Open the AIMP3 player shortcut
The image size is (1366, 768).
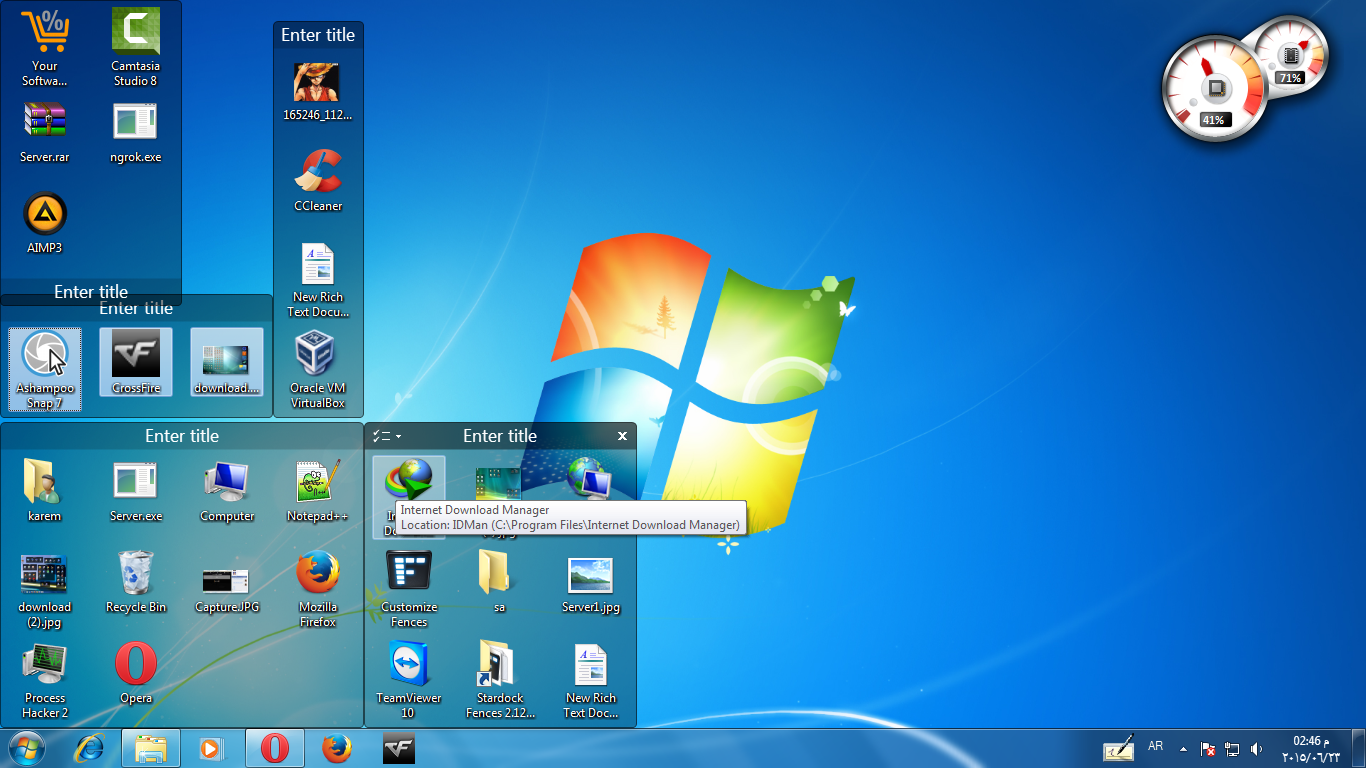pyautogui.click(x=45, y=223)
